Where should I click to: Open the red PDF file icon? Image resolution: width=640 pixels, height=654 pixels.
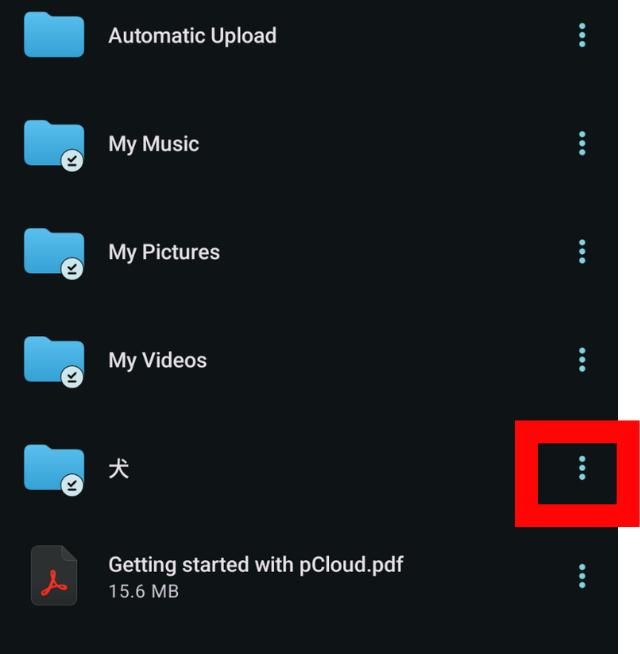[x=54, y=576]
